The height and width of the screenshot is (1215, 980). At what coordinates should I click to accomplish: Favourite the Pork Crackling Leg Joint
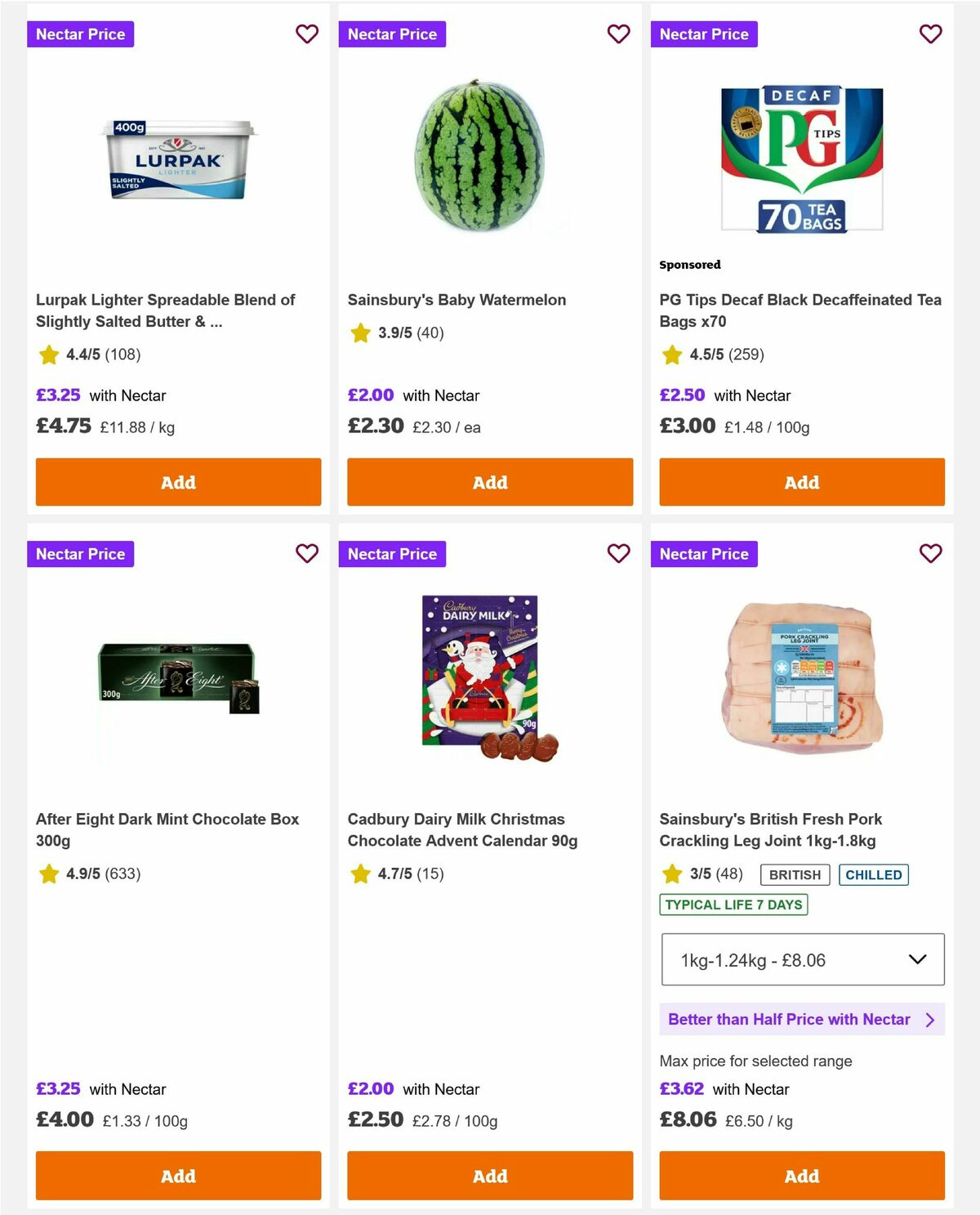pos(930,554)
